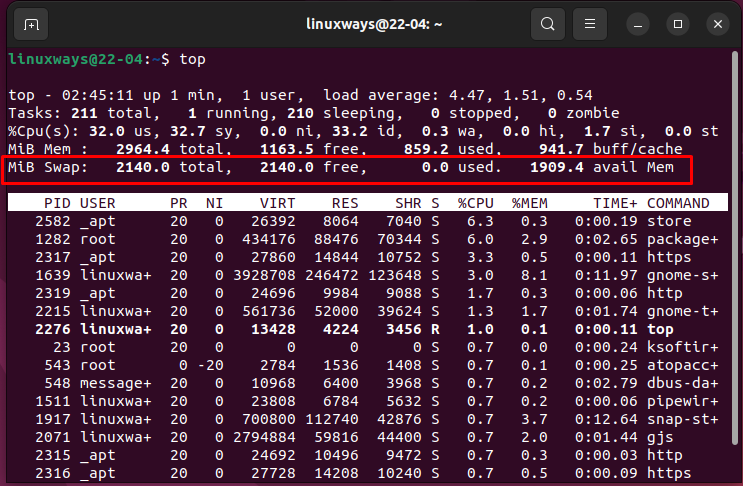This screenshot has height=486, width=743.
Task: Click PID 2316 in the process list
Action: point(53,473)
